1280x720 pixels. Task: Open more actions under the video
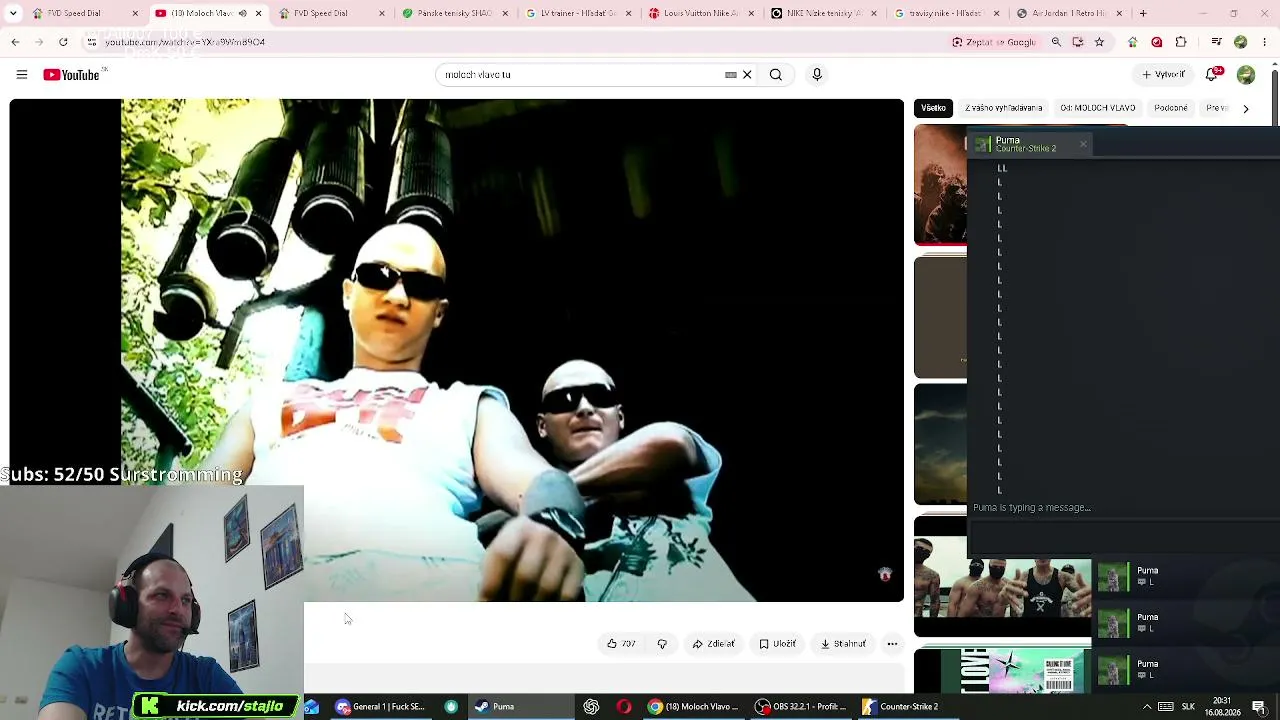click(x=892, y=644)
